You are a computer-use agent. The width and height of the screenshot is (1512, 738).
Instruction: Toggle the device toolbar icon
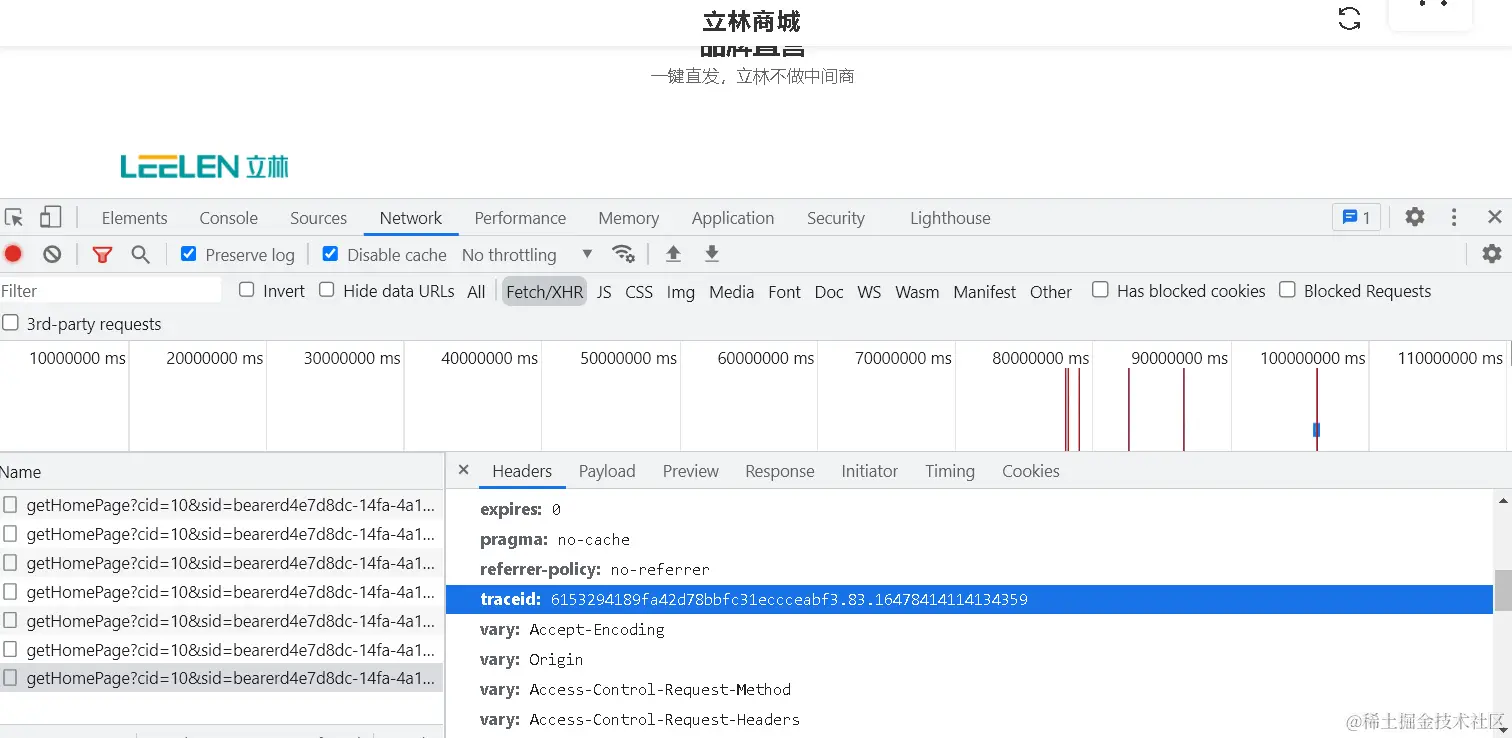[x=50, y=218]
